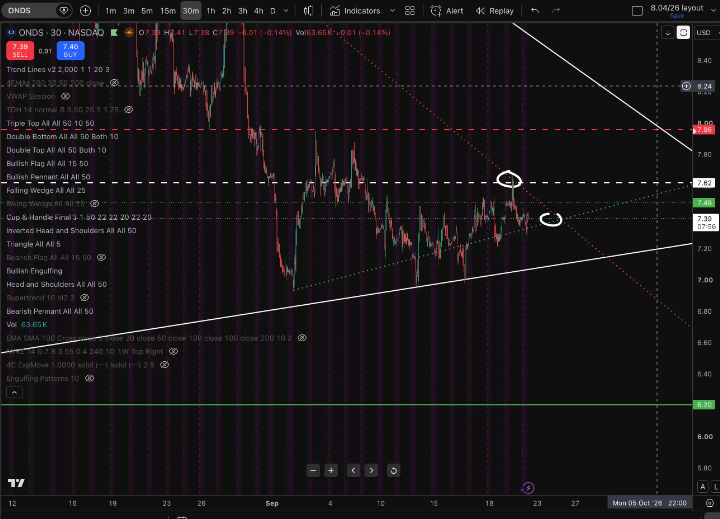Move the chart right with arrow button
The image size is (720, 519).
tap(371, 470)
